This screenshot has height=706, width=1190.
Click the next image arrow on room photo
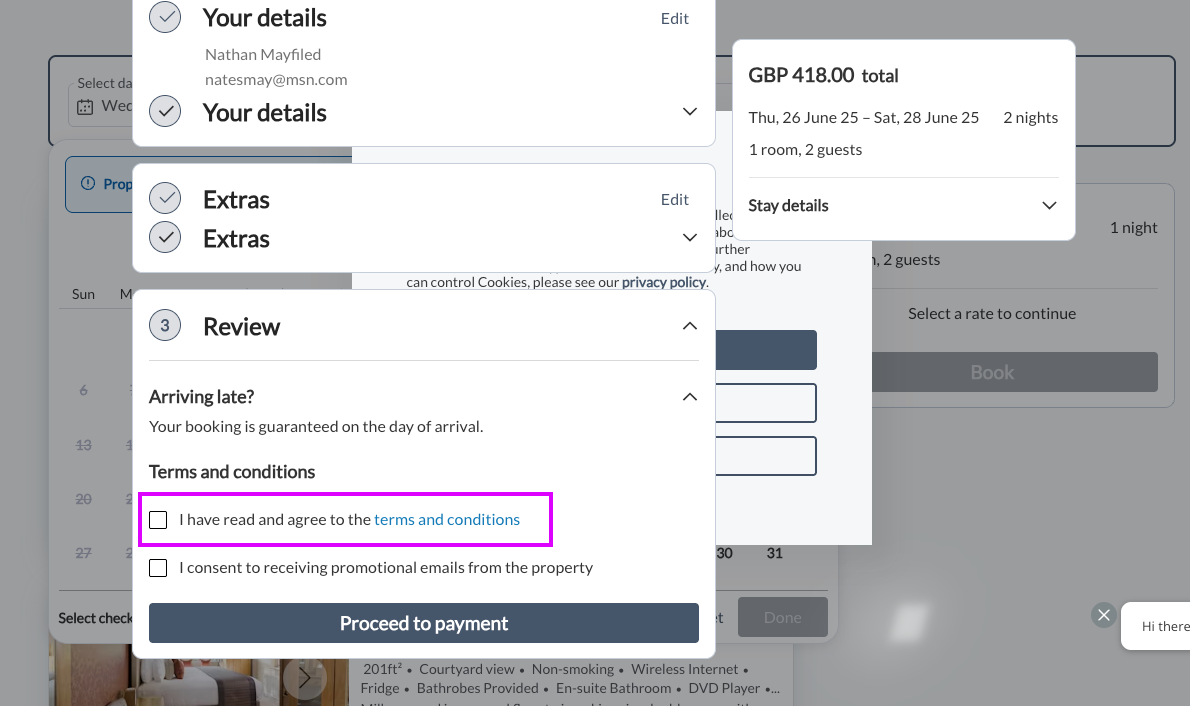coord(304,679)
